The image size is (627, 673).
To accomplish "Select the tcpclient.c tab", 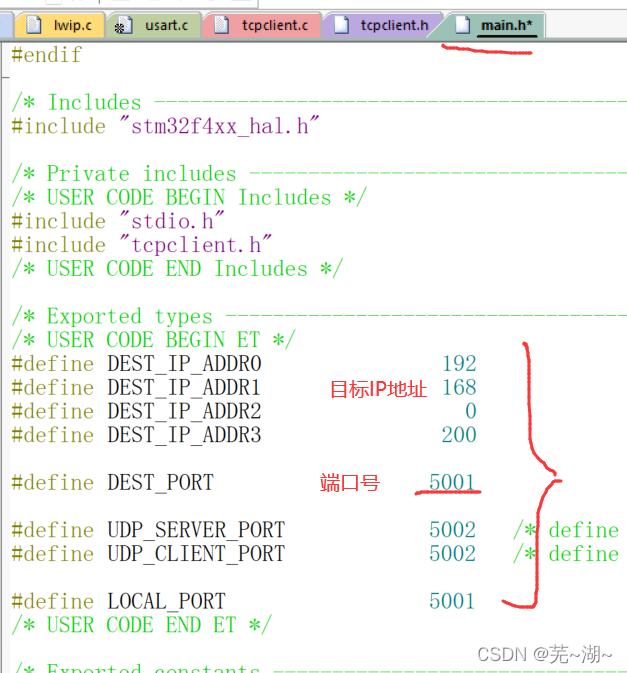I will coord(262,26).
